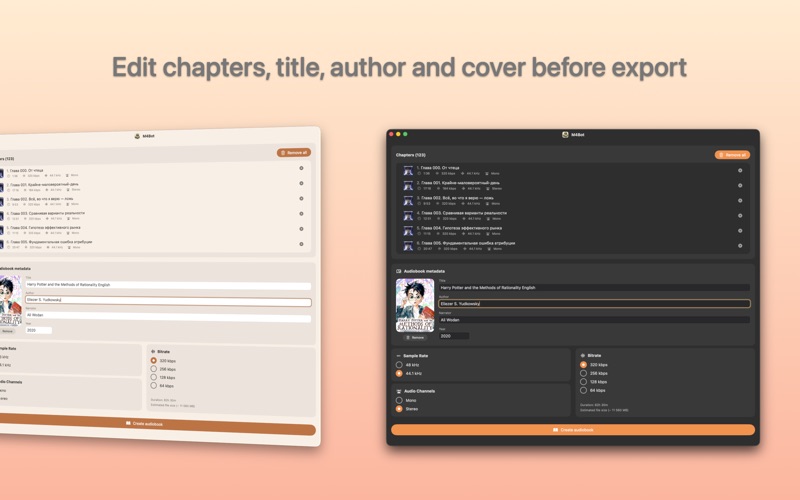Open gear icon for chapter 2 in light window
Screen dimensions: 800x500
point(301,183)
